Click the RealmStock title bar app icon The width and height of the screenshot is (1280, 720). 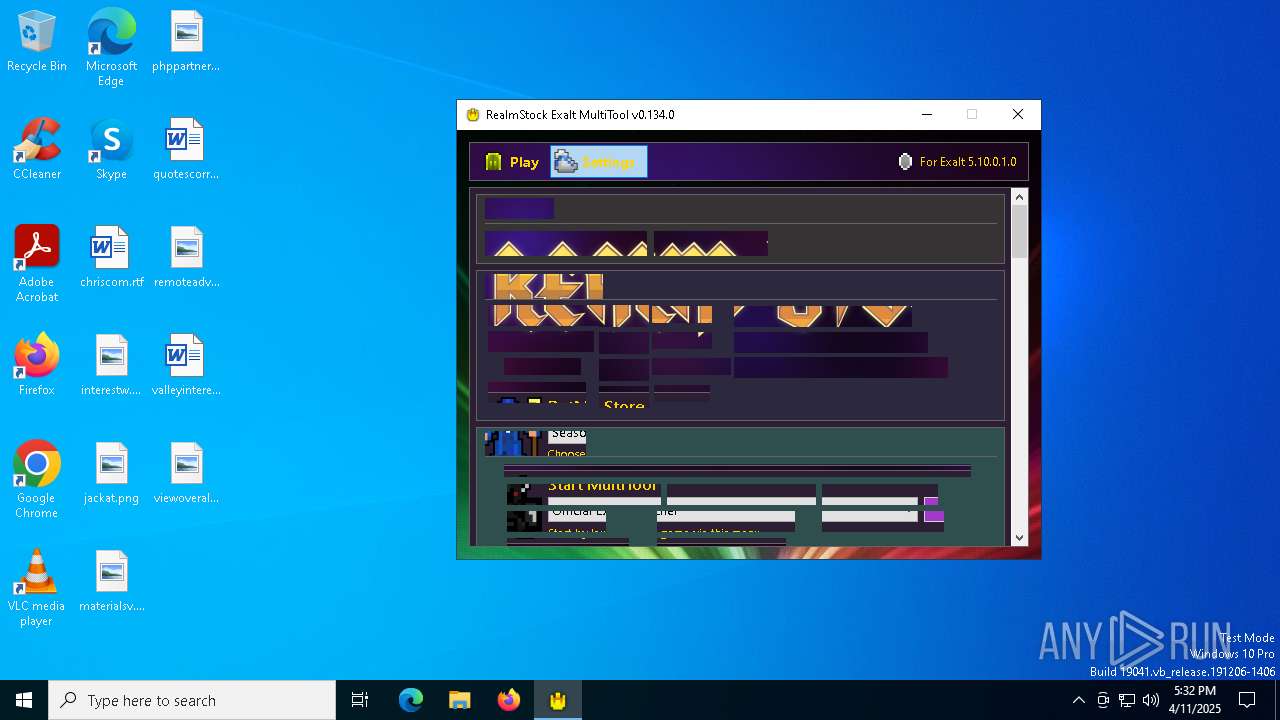pos(473,114)
